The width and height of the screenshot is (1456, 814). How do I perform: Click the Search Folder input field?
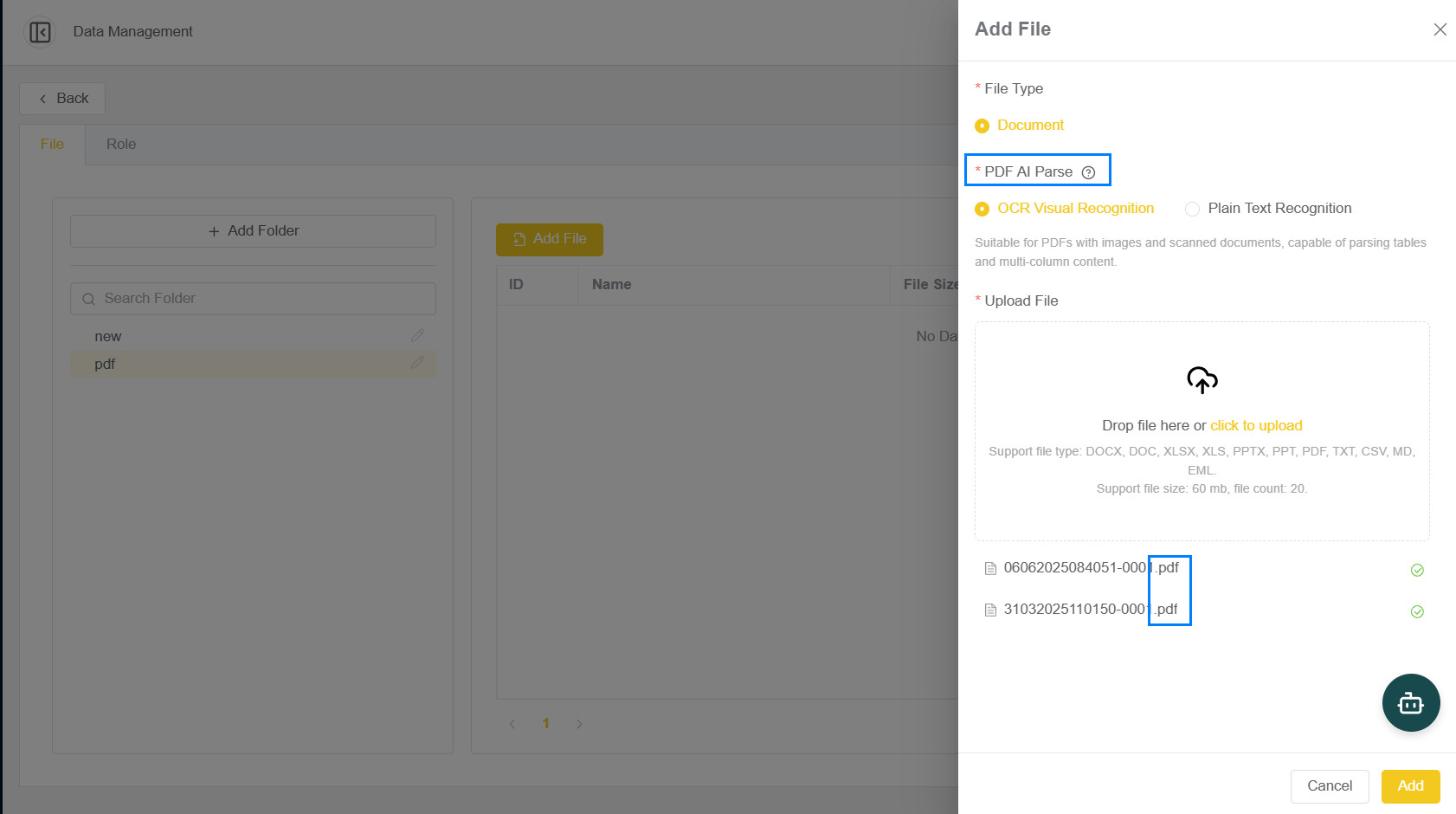(253, 299)
